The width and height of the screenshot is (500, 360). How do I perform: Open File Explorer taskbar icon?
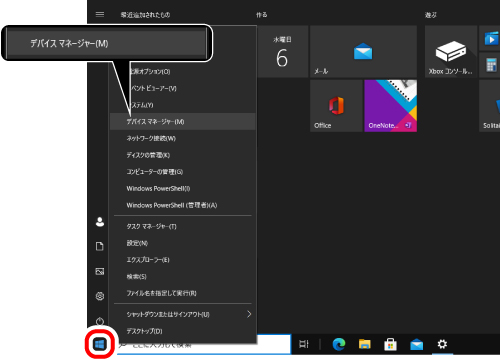[x=364, y=344]
